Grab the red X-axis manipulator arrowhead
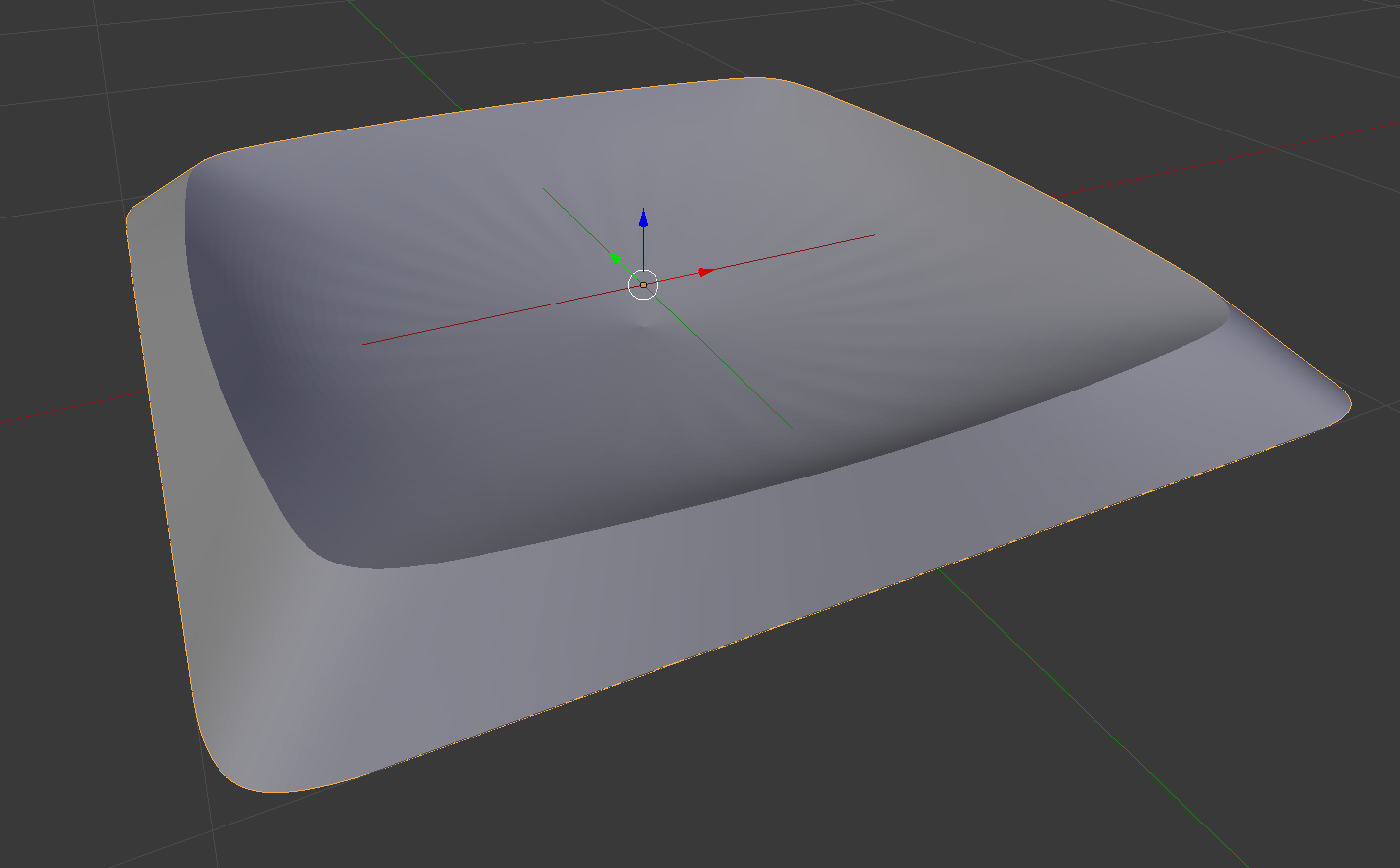 pyautogui.click(x=706, y=271)
